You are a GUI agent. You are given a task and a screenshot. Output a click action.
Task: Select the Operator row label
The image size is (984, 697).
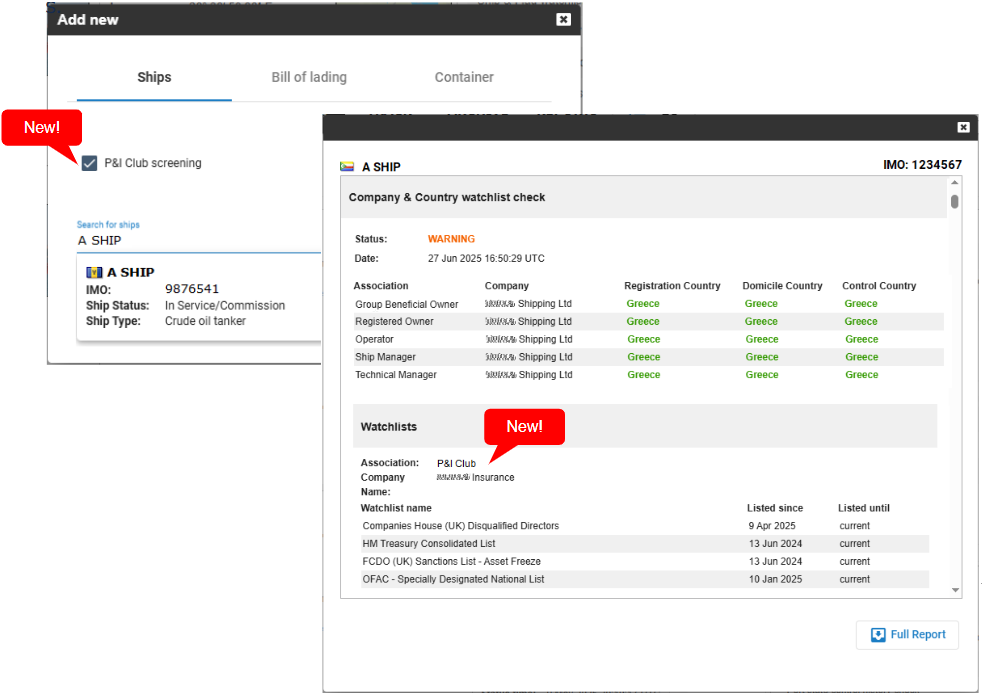(x=375, y=339)
